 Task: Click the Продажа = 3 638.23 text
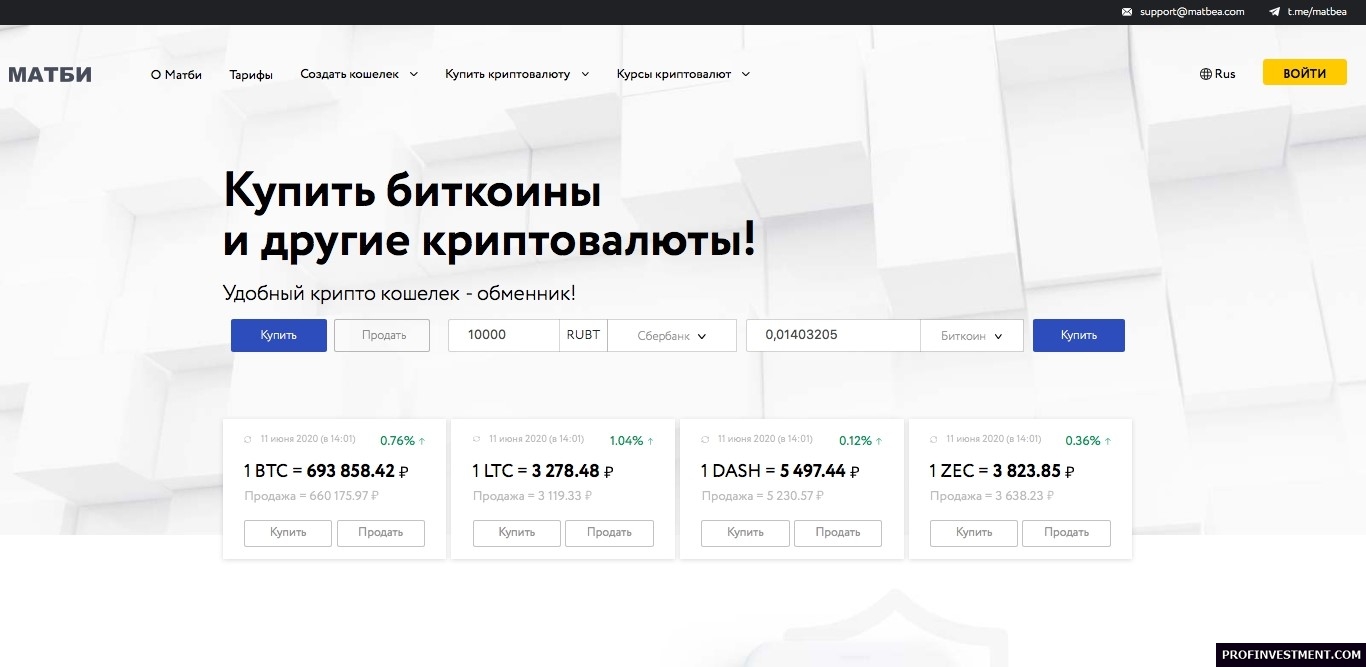(990, 496)
